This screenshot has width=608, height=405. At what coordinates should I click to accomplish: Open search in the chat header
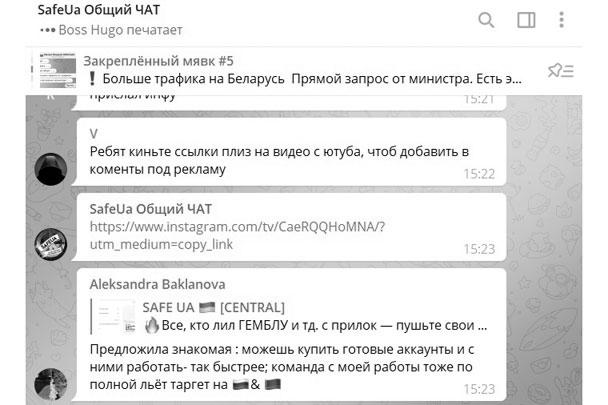(x=486, y=20)
